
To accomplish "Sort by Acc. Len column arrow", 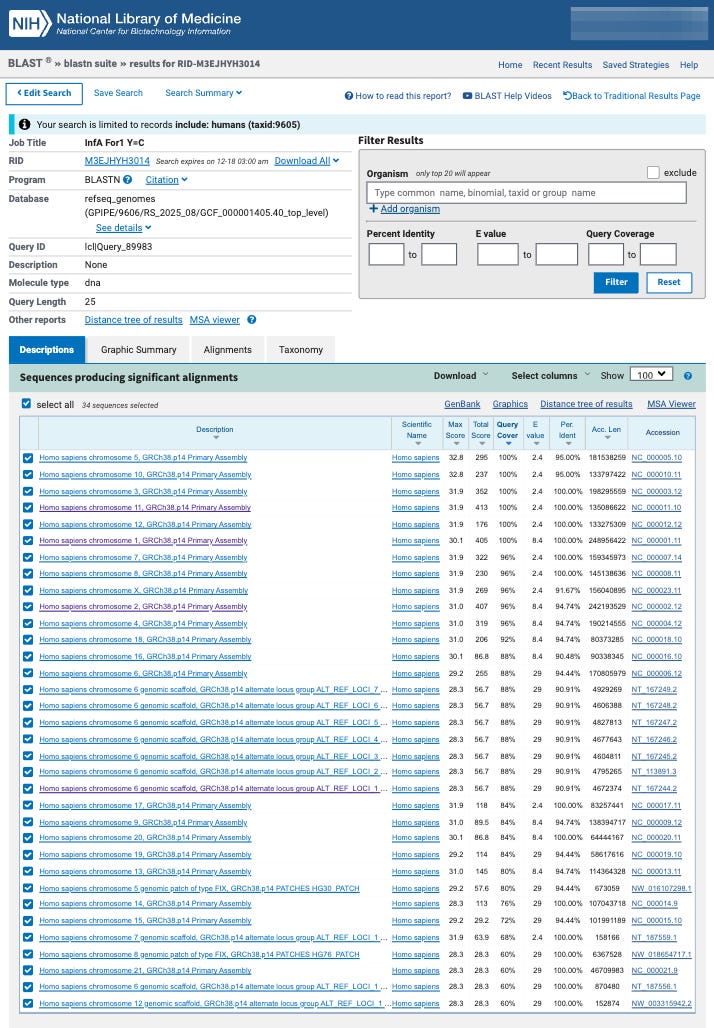I will click(607, 438).
